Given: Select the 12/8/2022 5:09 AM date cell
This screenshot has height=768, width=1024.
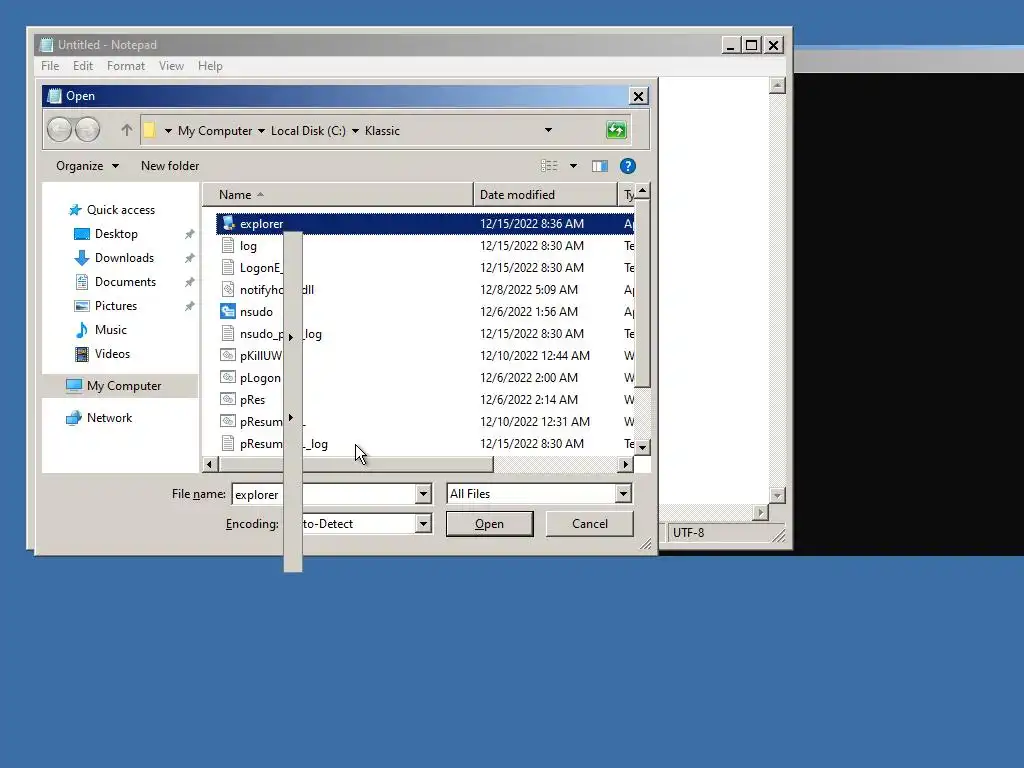Looking at the screenshot, I should coord(528,290).
